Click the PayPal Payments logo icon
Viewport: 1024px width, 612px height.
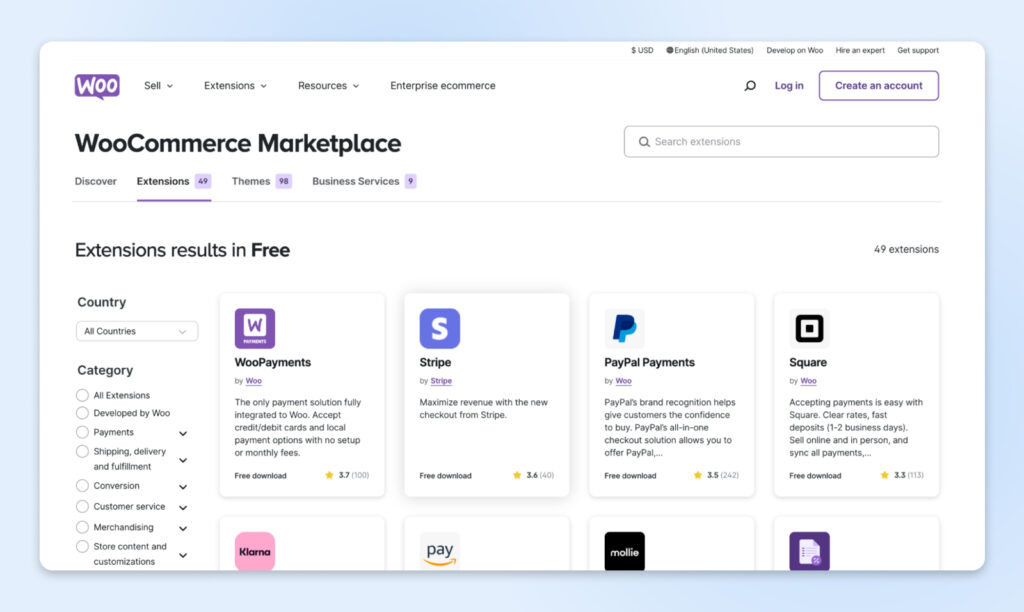(x=624, y=328)
